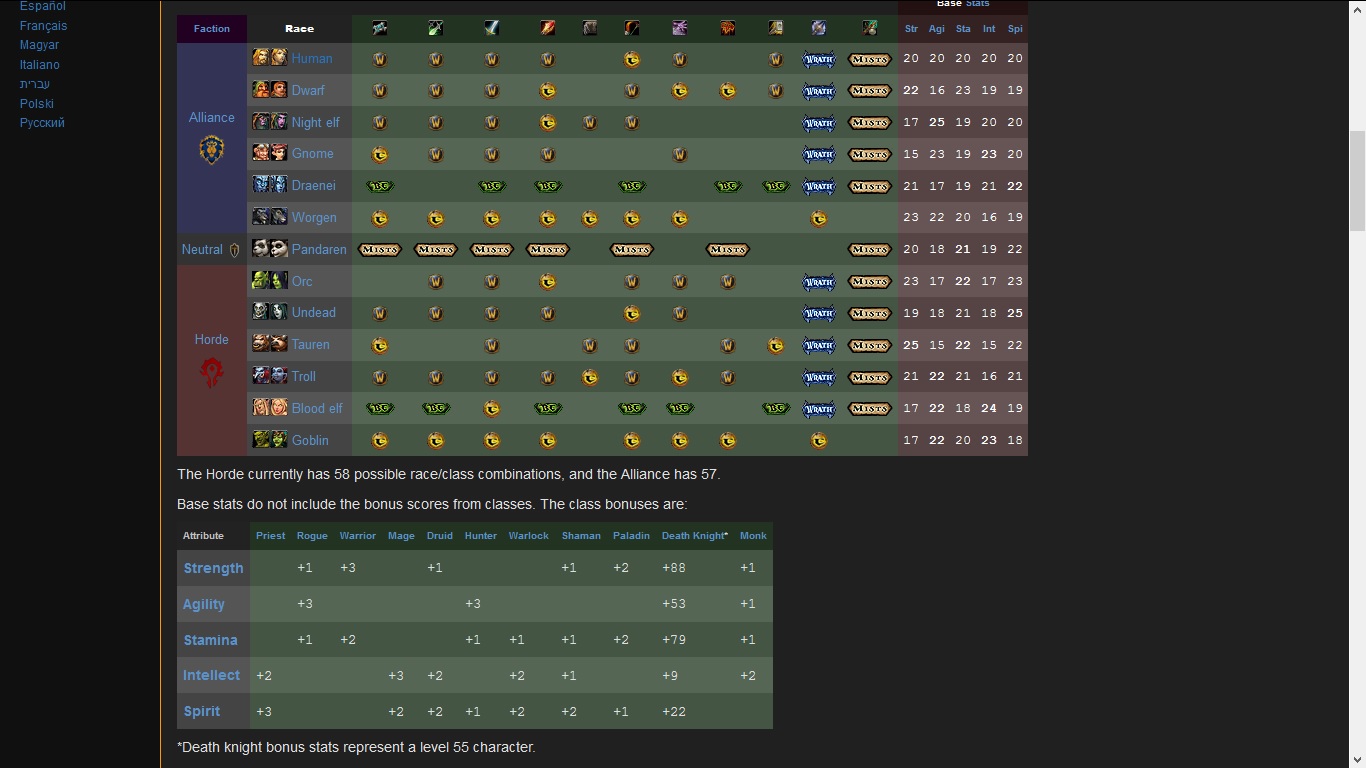Click the Mists icon in the Dwarf row
The width and height of the screenshot is (1366, 768).
click(869, 91)
